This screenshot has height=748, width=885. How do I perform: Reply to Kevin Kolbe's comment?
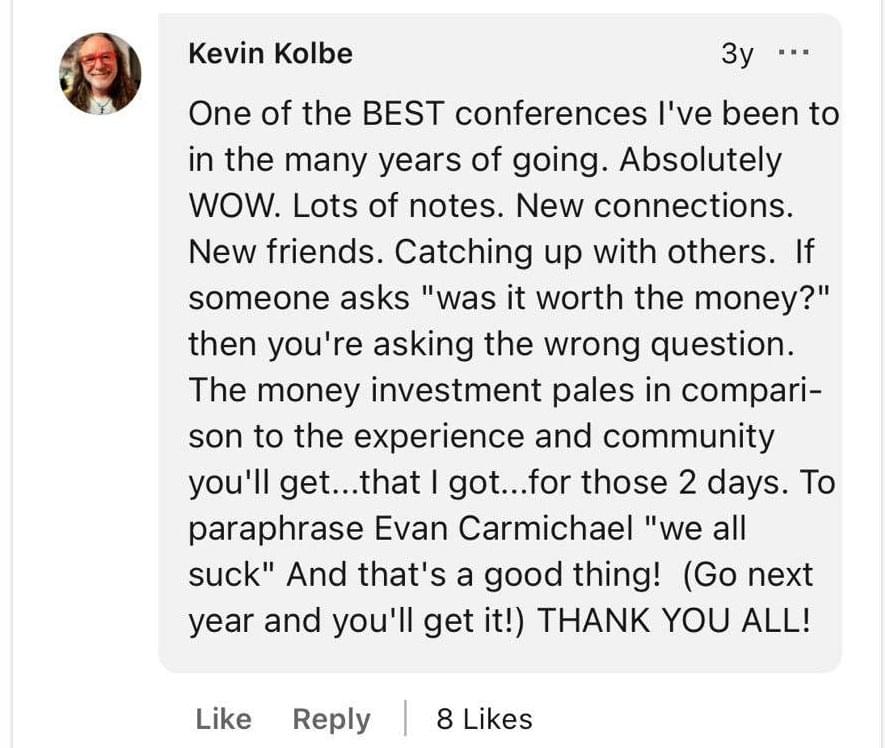[x=331, y=720]
